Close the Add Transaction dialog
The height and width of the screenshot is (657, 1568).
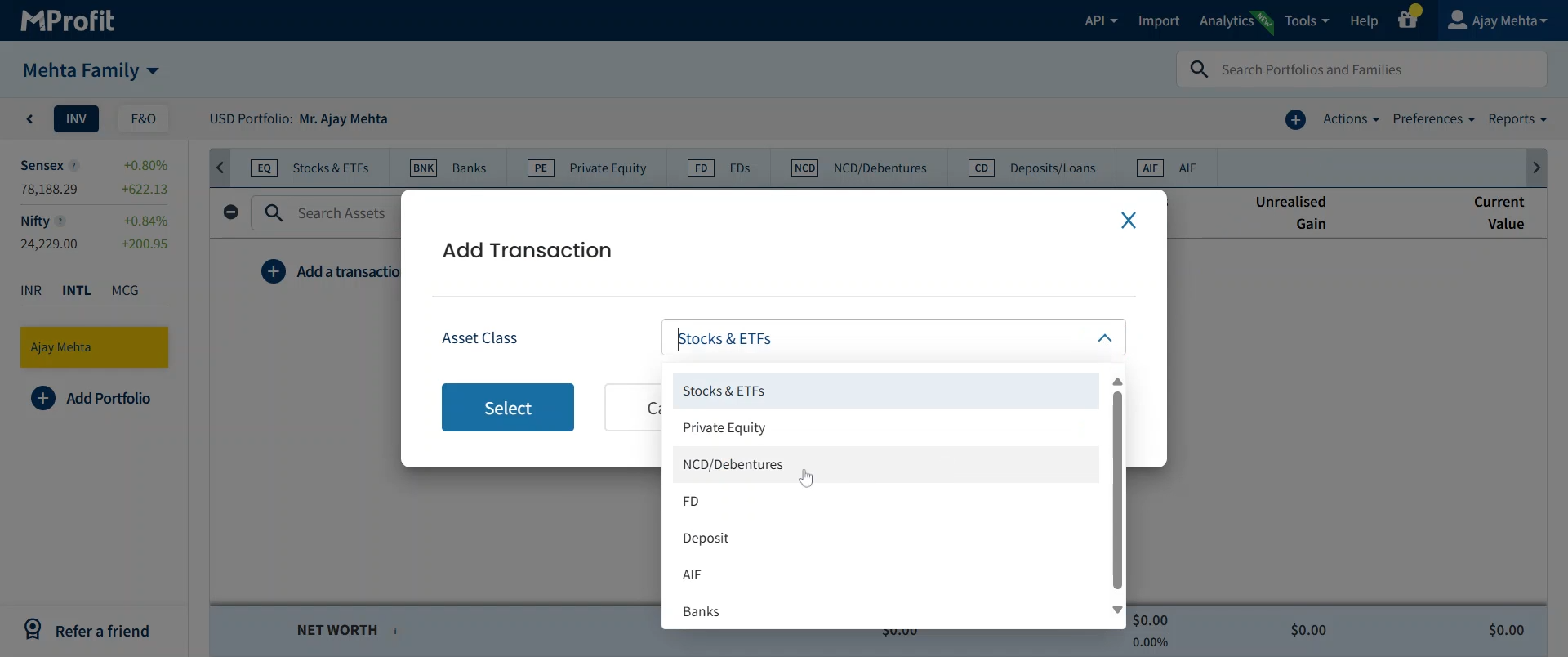tap(1128, 221)
